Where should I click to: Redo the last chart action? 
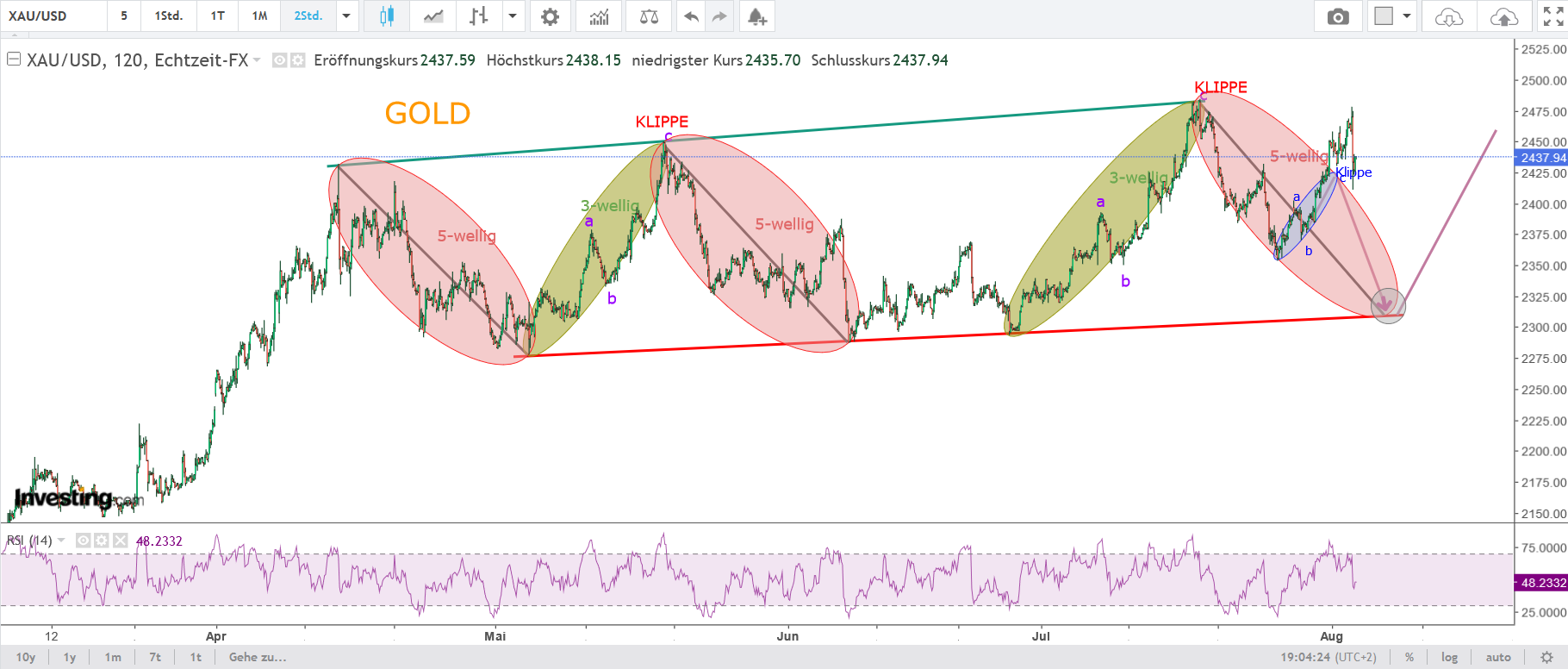[719, 16]
